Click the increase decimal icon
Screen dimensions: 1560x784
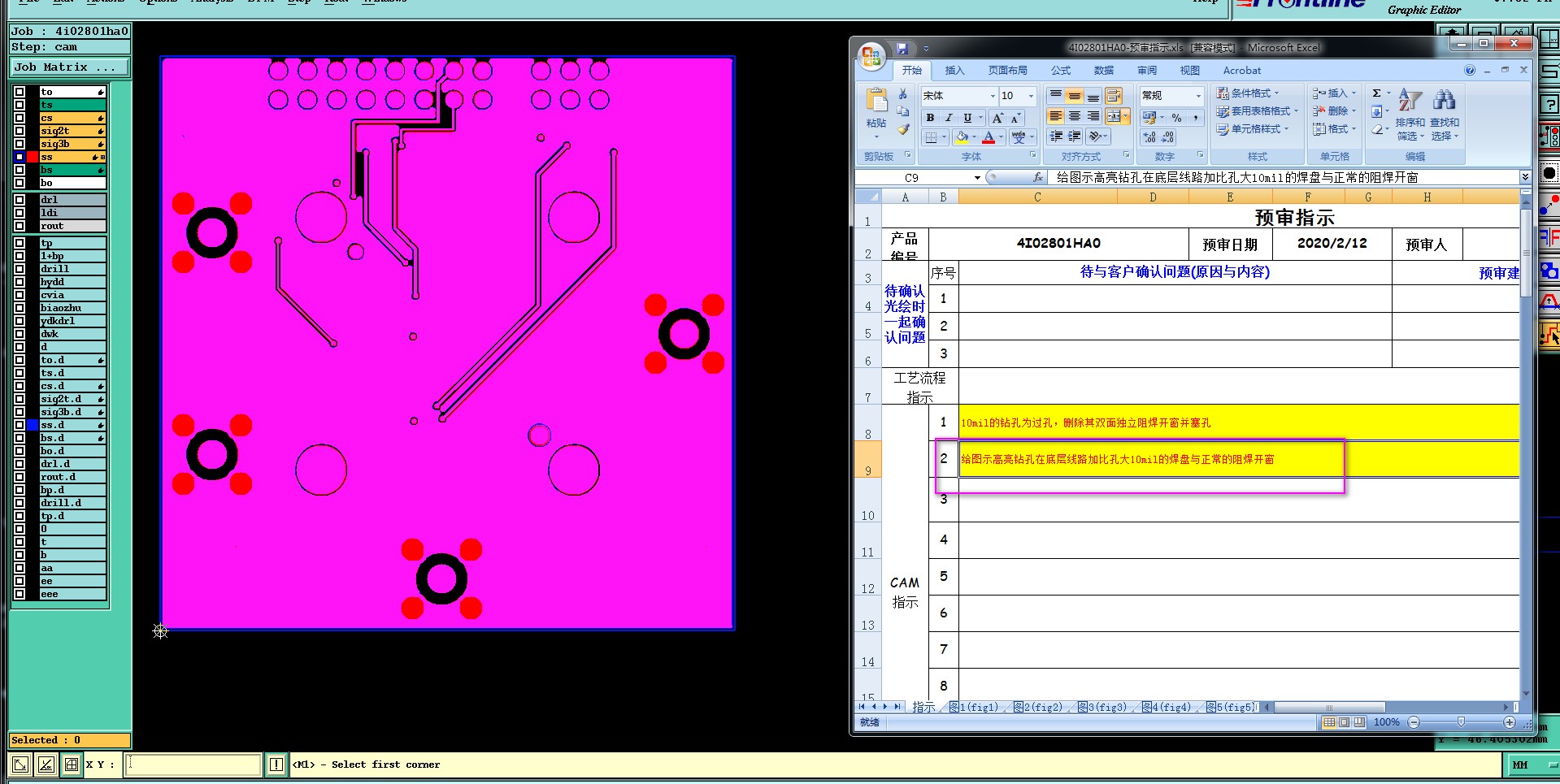[1149, 137]
